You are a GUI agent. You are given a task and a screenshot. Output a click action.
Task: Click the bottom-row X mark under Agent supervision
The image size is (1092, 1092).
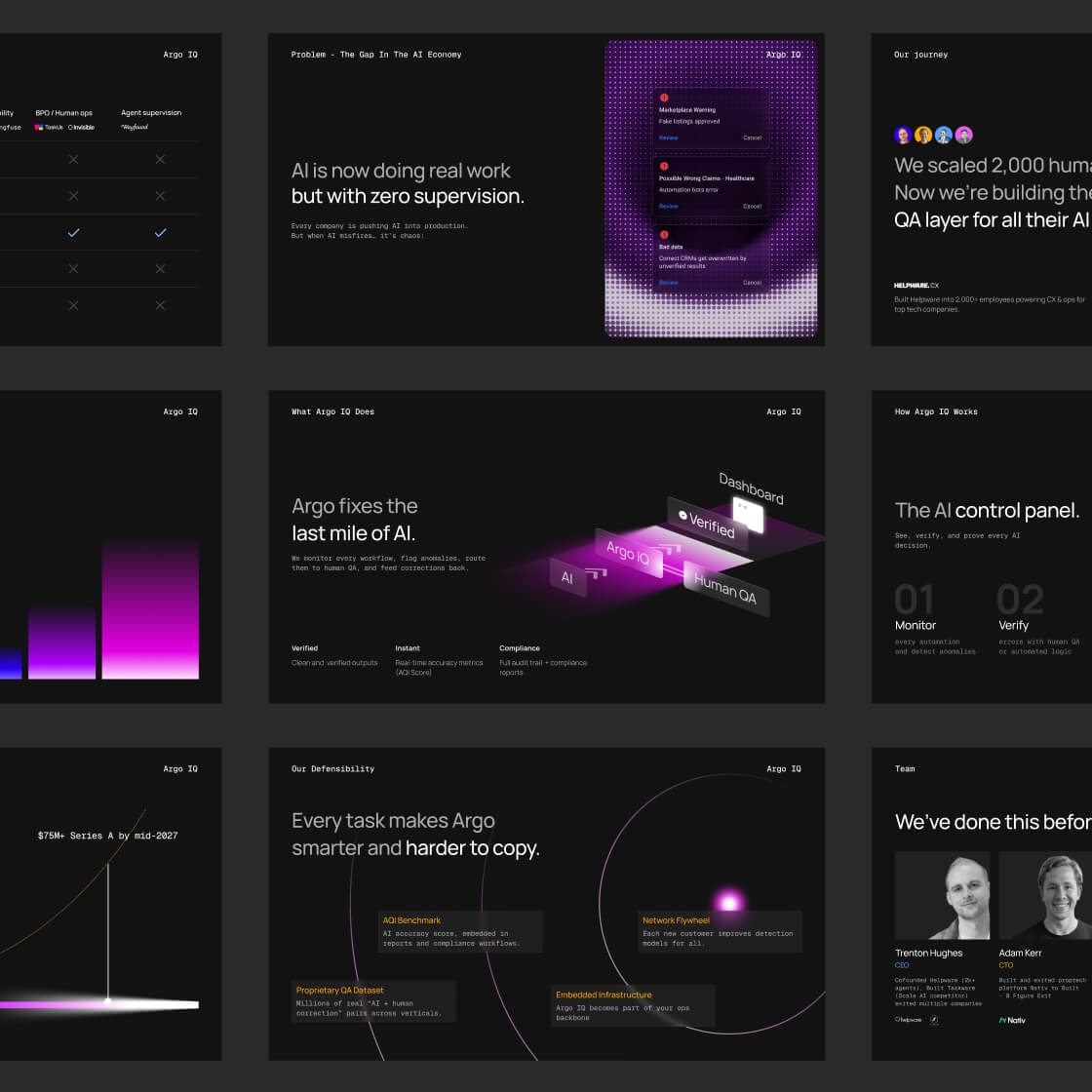(160, 305)
